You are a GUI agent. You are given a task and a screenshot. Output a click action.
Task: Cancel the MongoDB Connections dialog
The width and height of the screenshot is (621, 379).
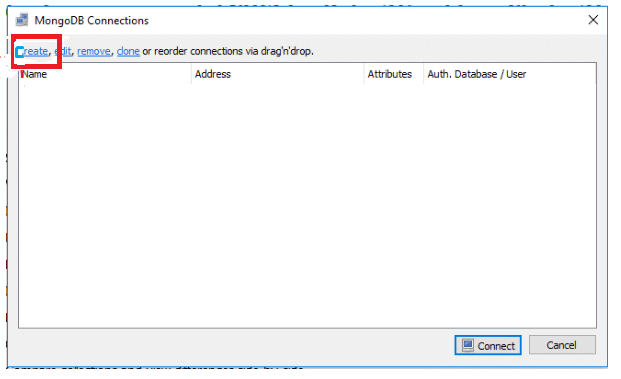point(562,345)
